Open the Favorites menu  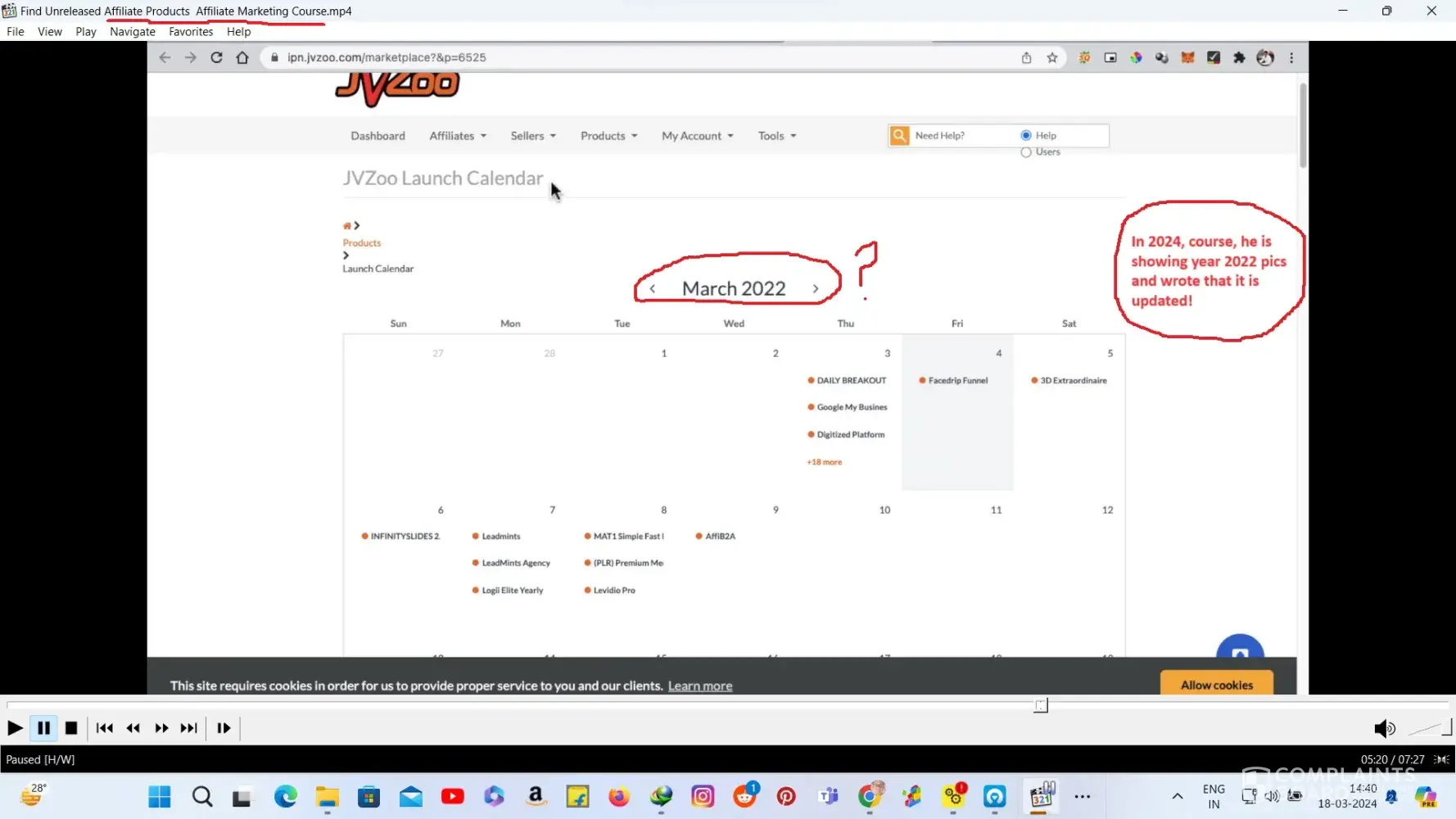coord(191,32)
